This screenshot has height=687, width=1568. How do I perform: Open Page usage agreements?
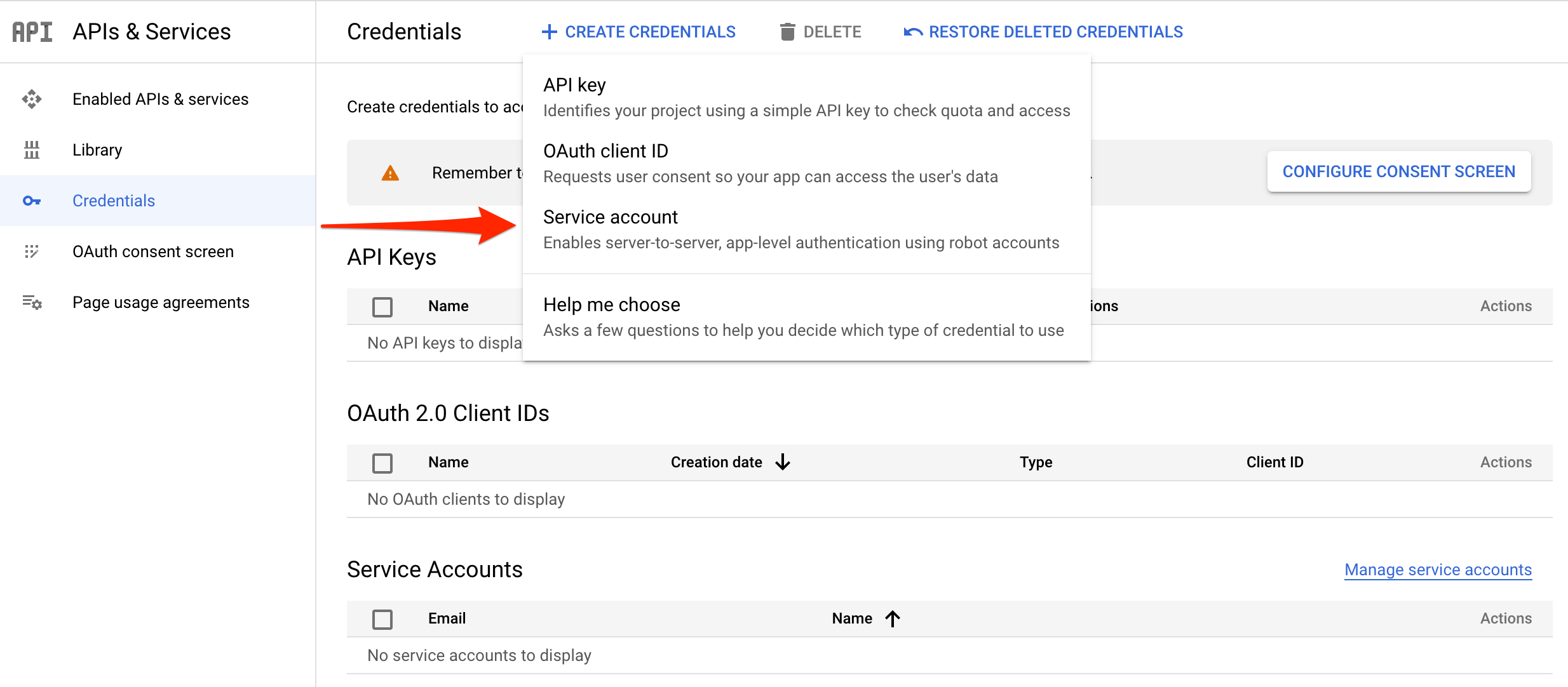point(158,302)
